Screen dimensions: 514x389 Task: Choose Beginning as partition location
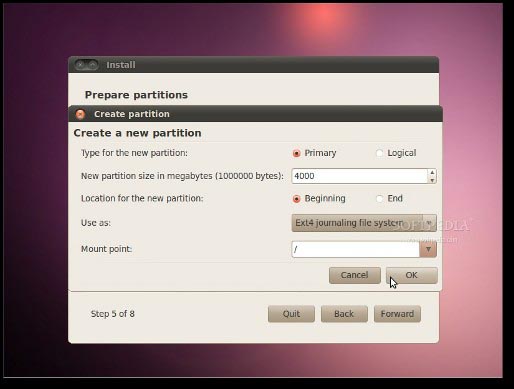(x=296, y=199)
